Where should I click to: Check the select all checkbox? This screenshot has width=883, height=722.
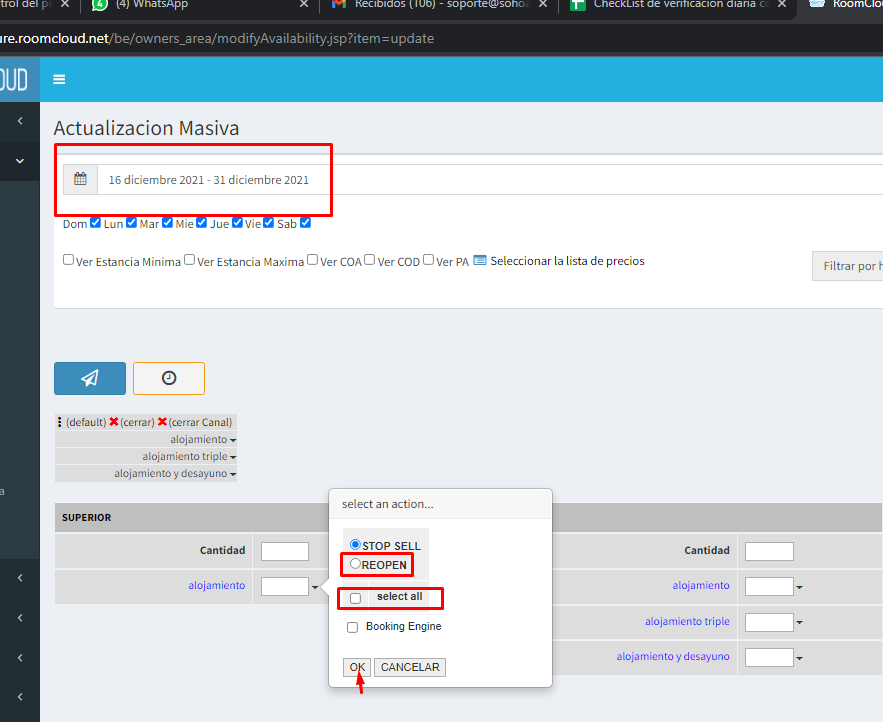(355, 598)
